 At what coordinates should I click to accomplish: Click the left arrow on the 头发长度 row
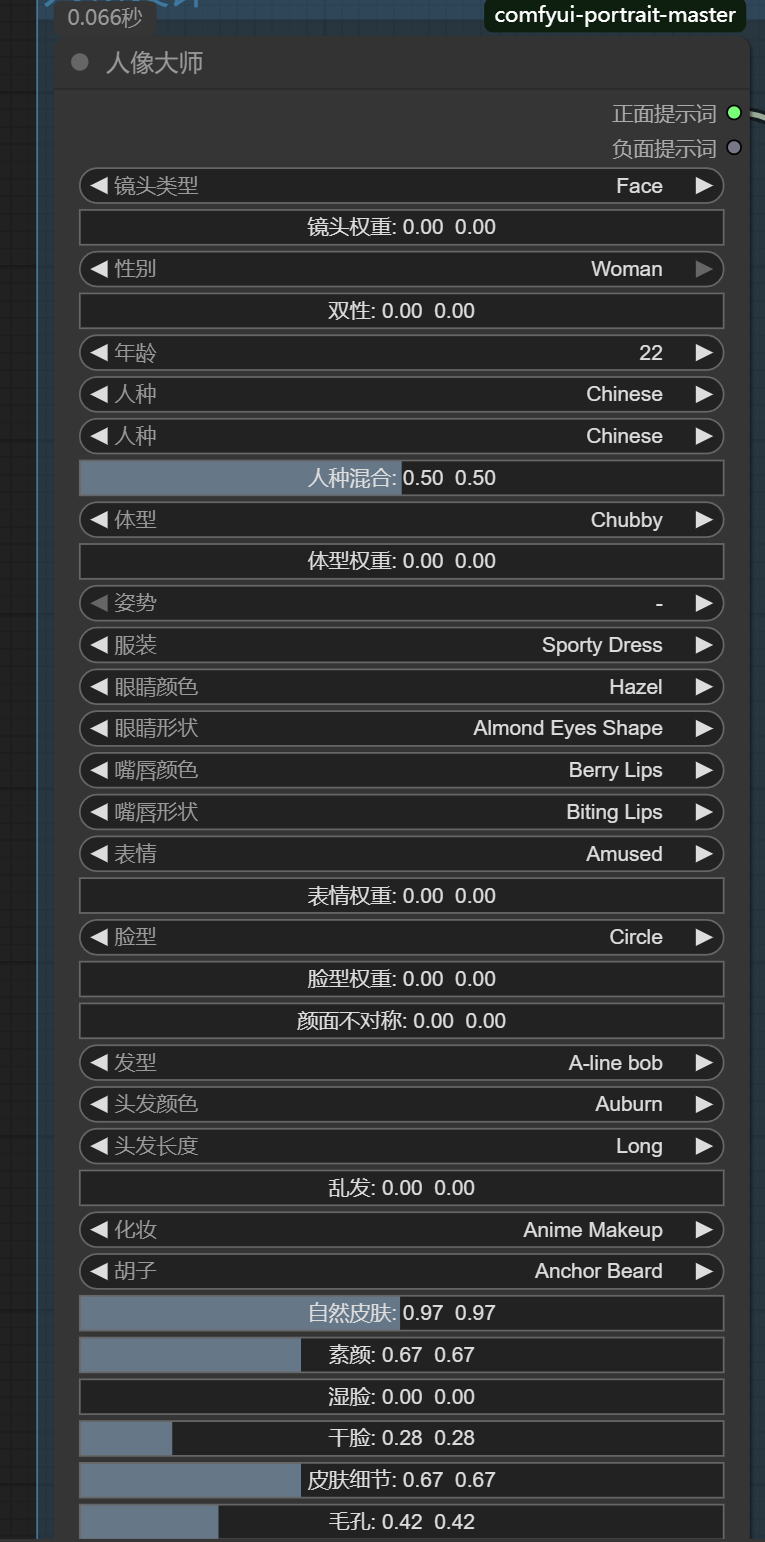coord(99,1146)
